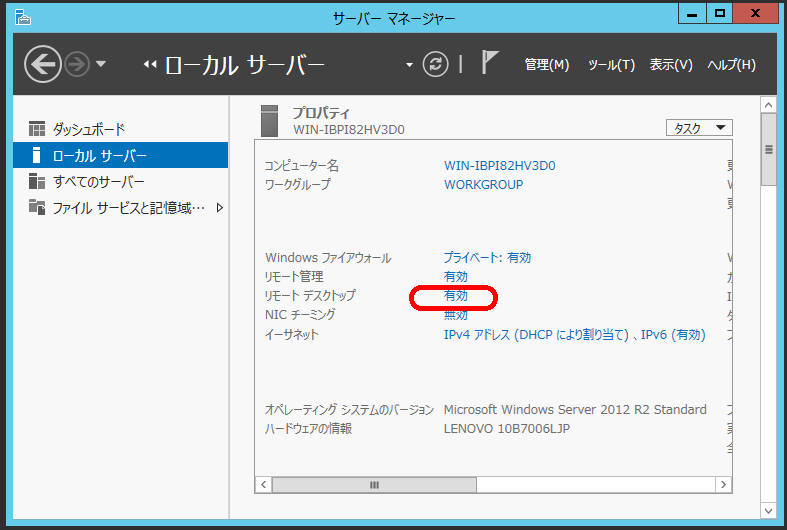This screenshot has height=530, width=787.
Task: Open All Servers (すべてのサーバー) in sidebar
Action: (x=98, y=181)
